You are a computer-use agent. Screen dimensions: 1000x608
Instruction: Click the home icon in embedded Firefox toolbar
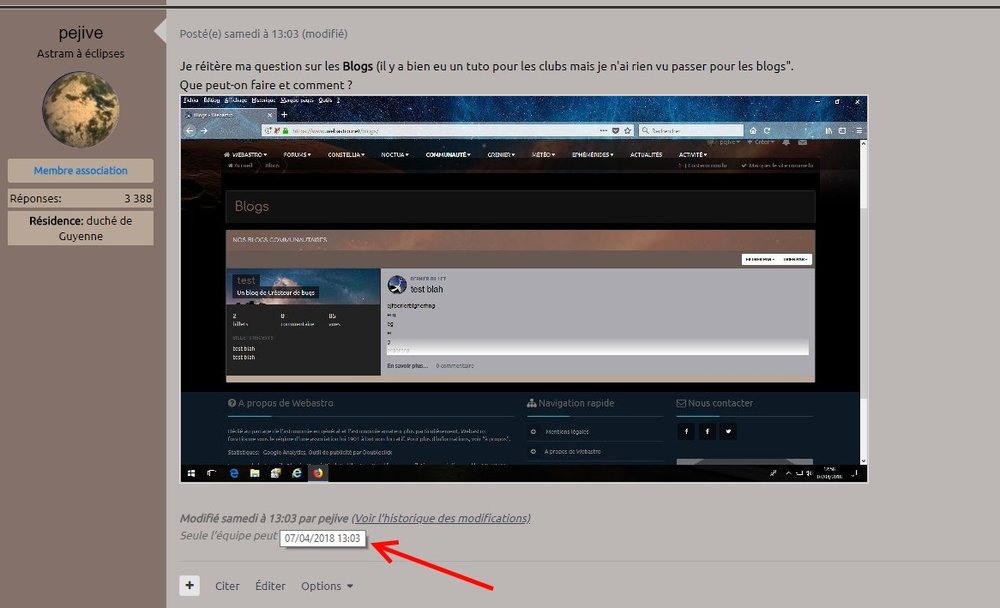[753, 130]
